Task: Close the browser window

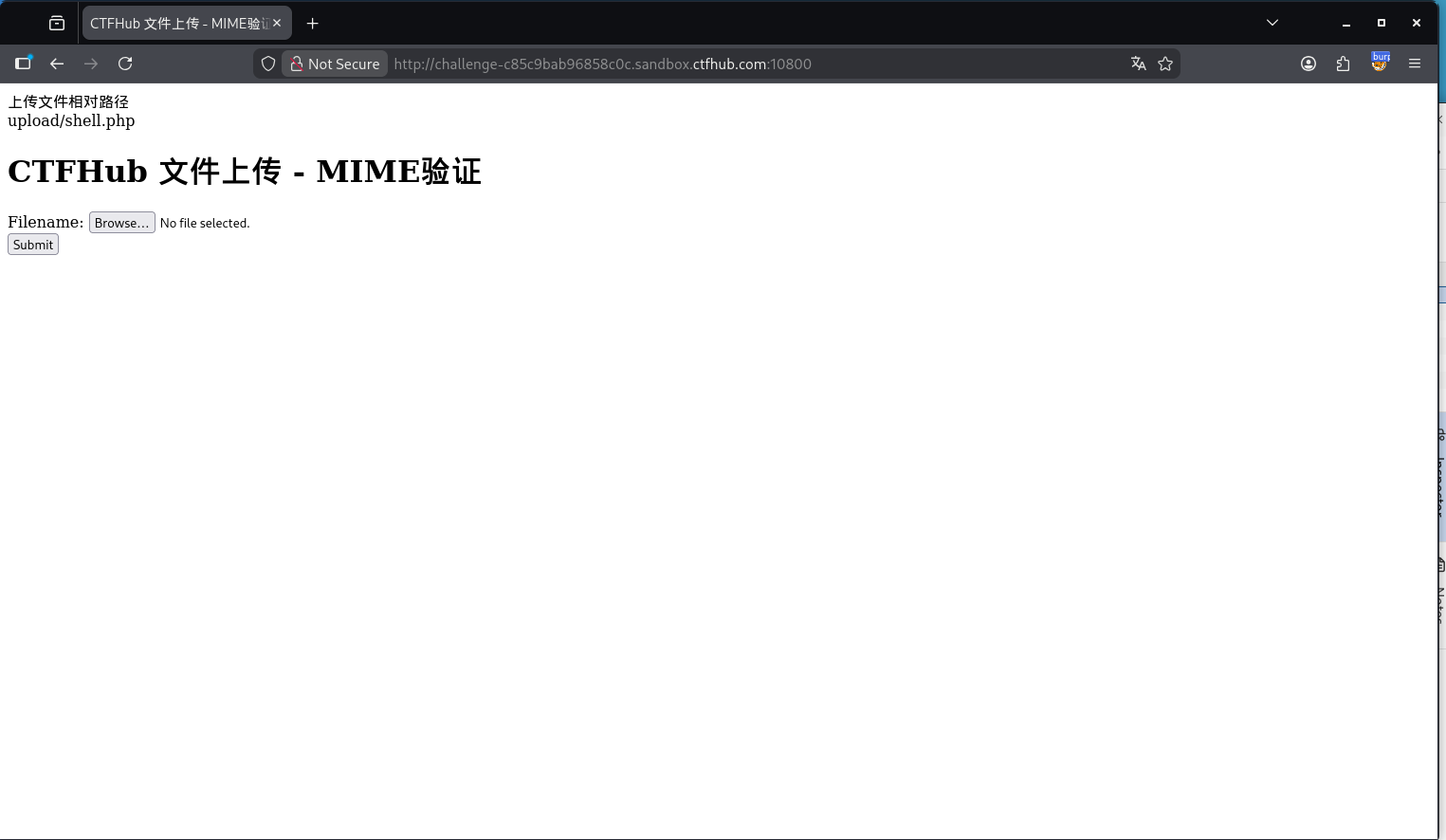Action: pyautogui.click(x=1417, y=23)
